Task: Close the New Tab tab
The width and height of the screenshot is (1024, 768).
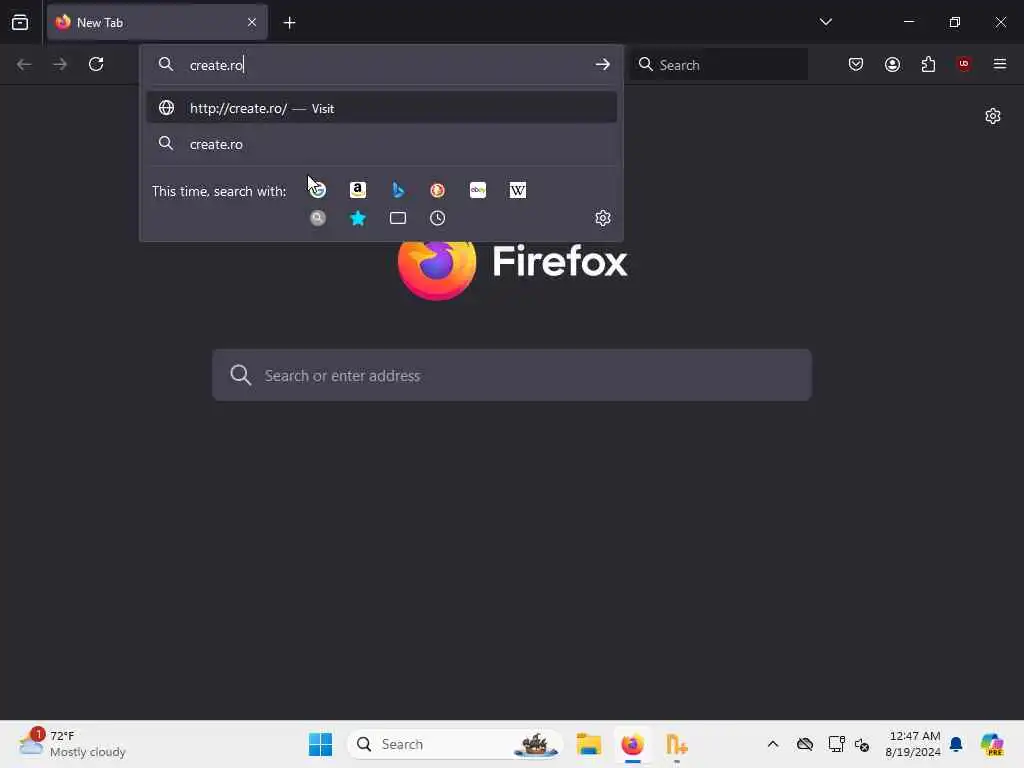Action: pos(252,22)
